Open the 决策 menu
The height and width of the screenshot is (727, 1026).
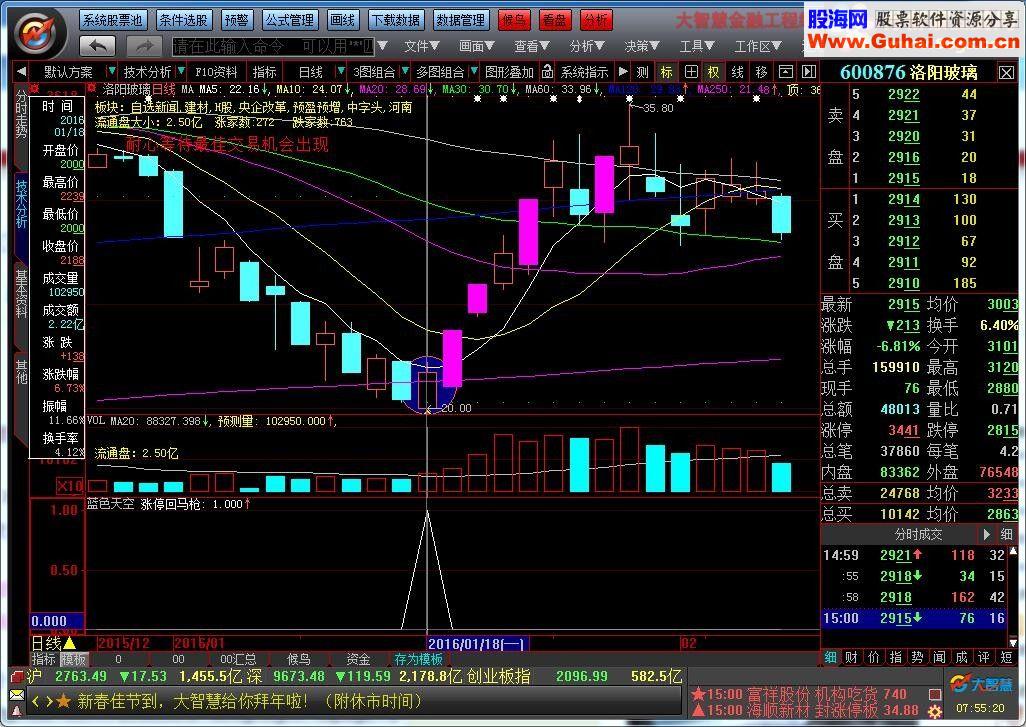pos(641,46)
